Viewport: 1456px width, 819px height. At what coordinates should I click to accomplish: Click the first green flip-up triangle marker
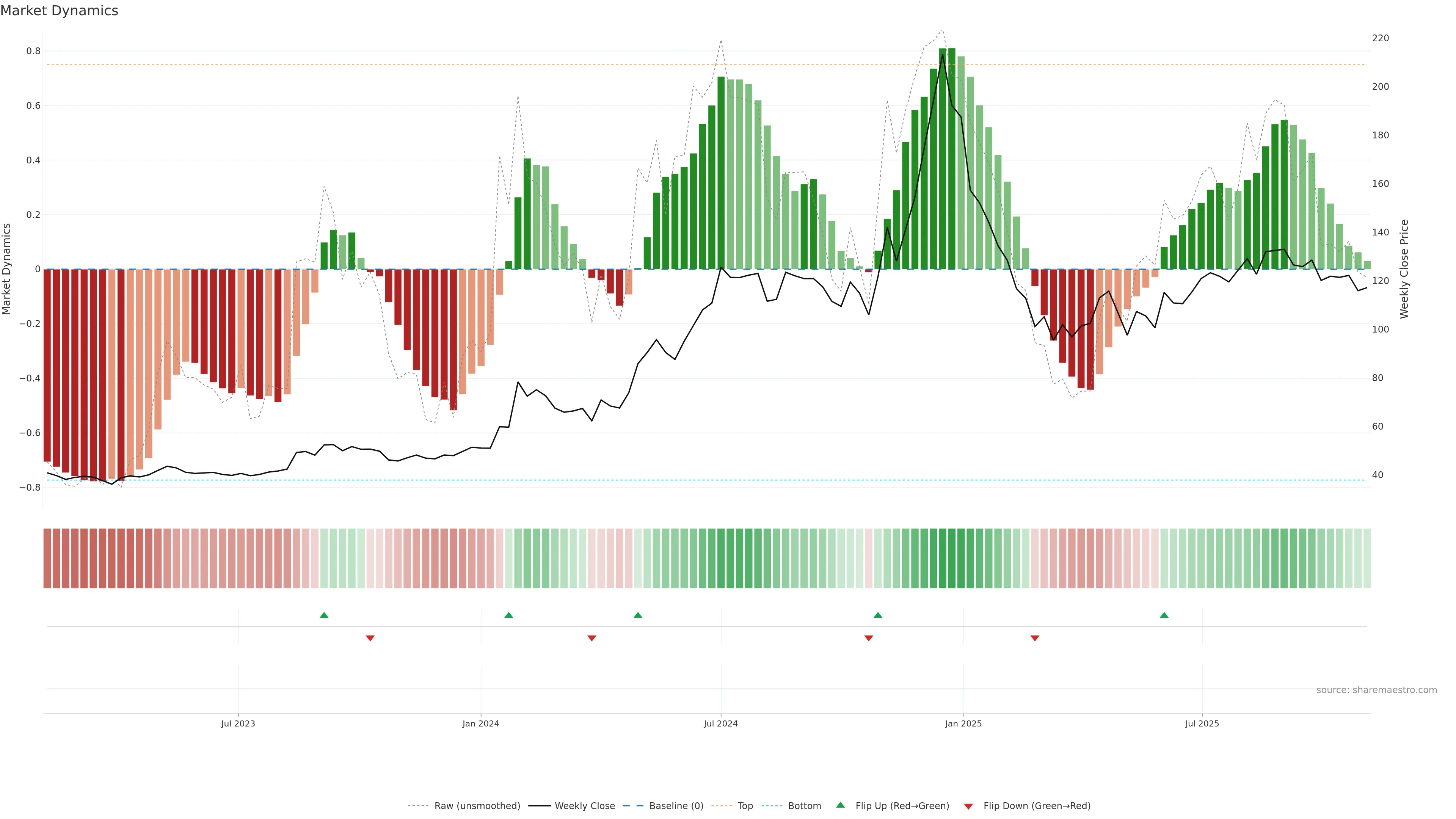tap(324, 615)
